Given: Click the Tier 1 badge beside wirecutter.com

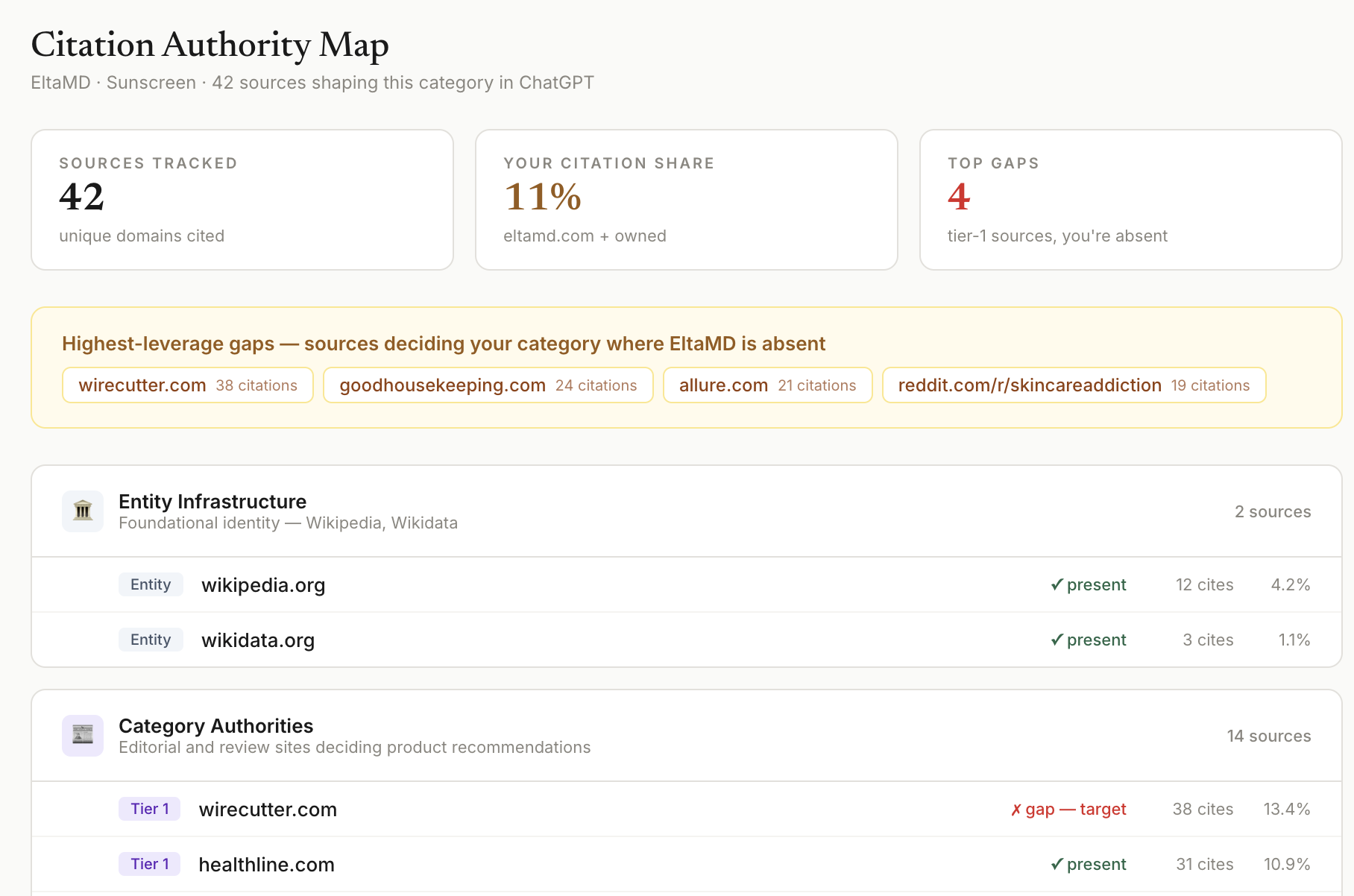Looking at the screenshot, I should click(x=150, y=809).
